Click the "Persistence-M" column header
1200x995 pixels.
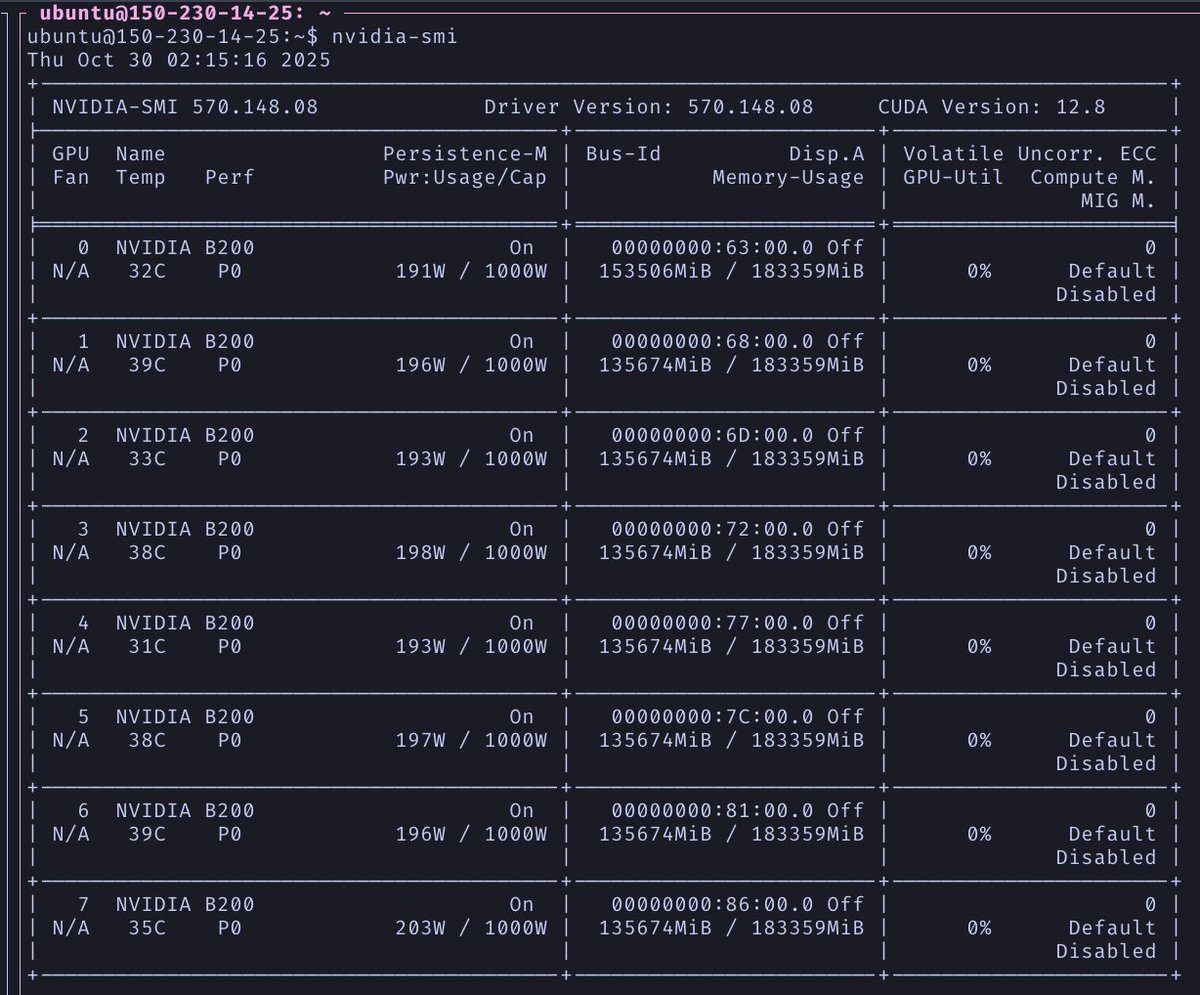[465, 154]
